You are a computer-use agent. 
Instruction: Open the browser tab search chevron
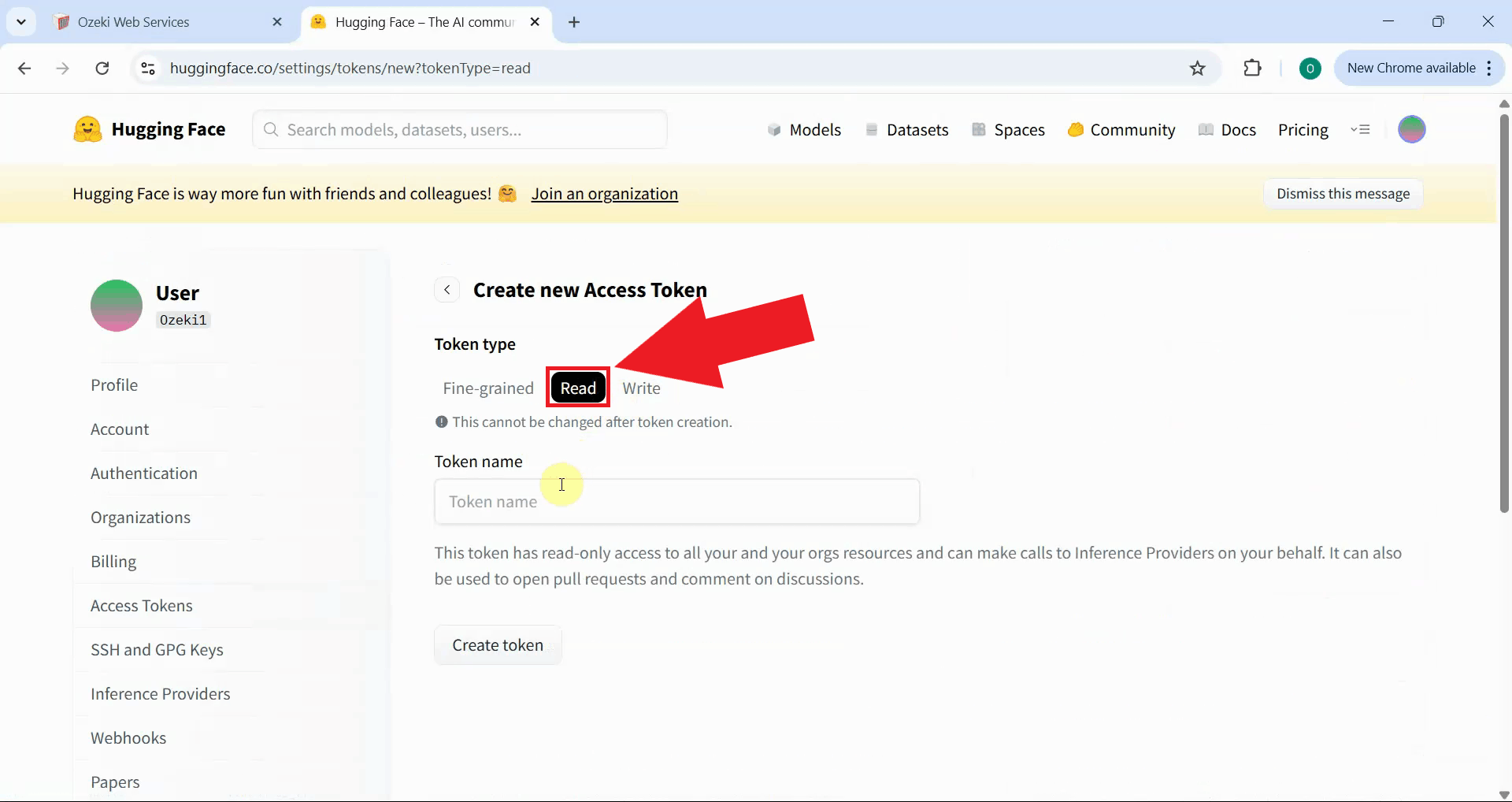pos(21,21)
